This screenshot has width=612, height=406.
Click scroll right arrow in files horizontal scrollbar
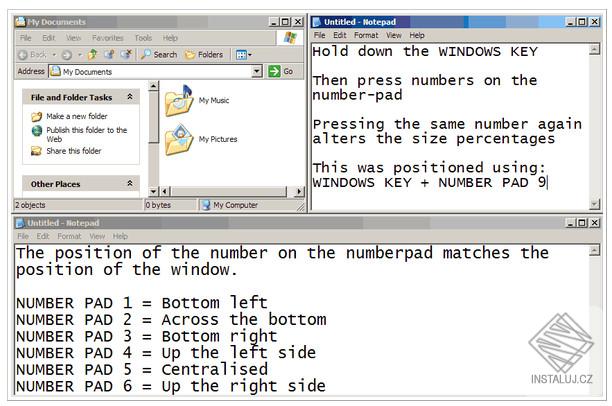(x=299, y=191)
